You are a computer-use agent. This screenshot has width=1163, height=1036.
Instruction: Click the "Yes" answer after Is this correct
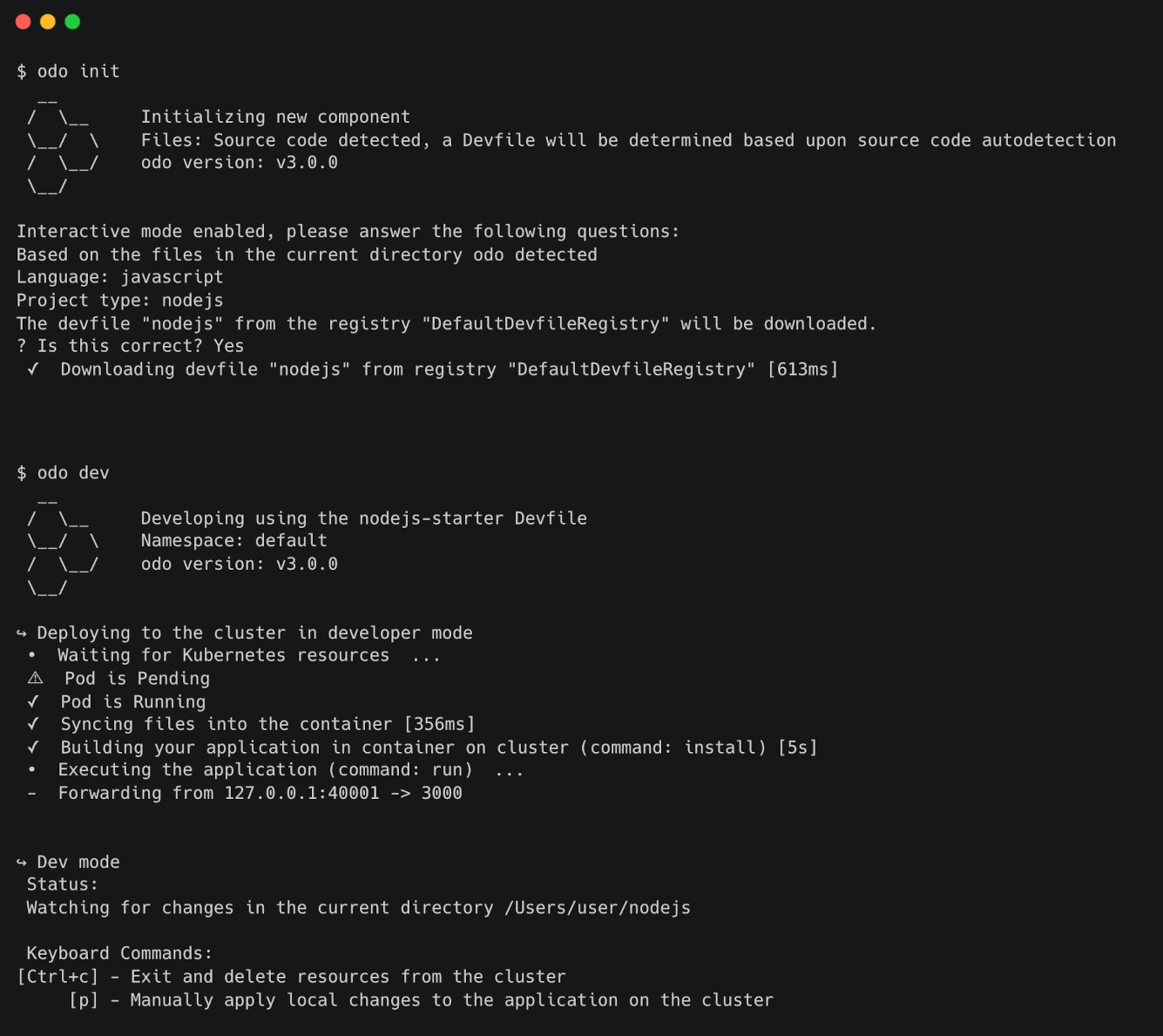tap(228, 346)
